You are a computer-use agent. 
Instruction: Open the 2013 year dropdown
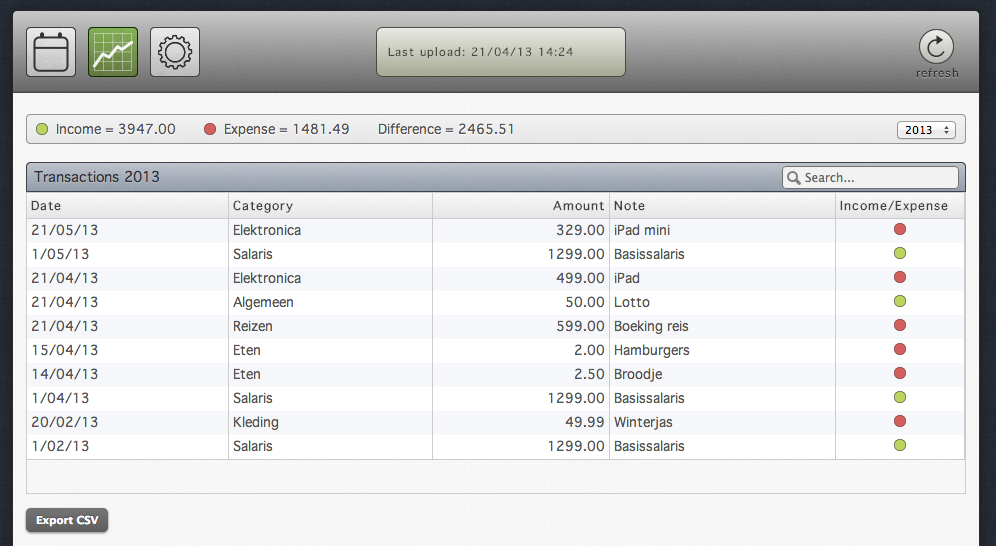click(927, 130)
